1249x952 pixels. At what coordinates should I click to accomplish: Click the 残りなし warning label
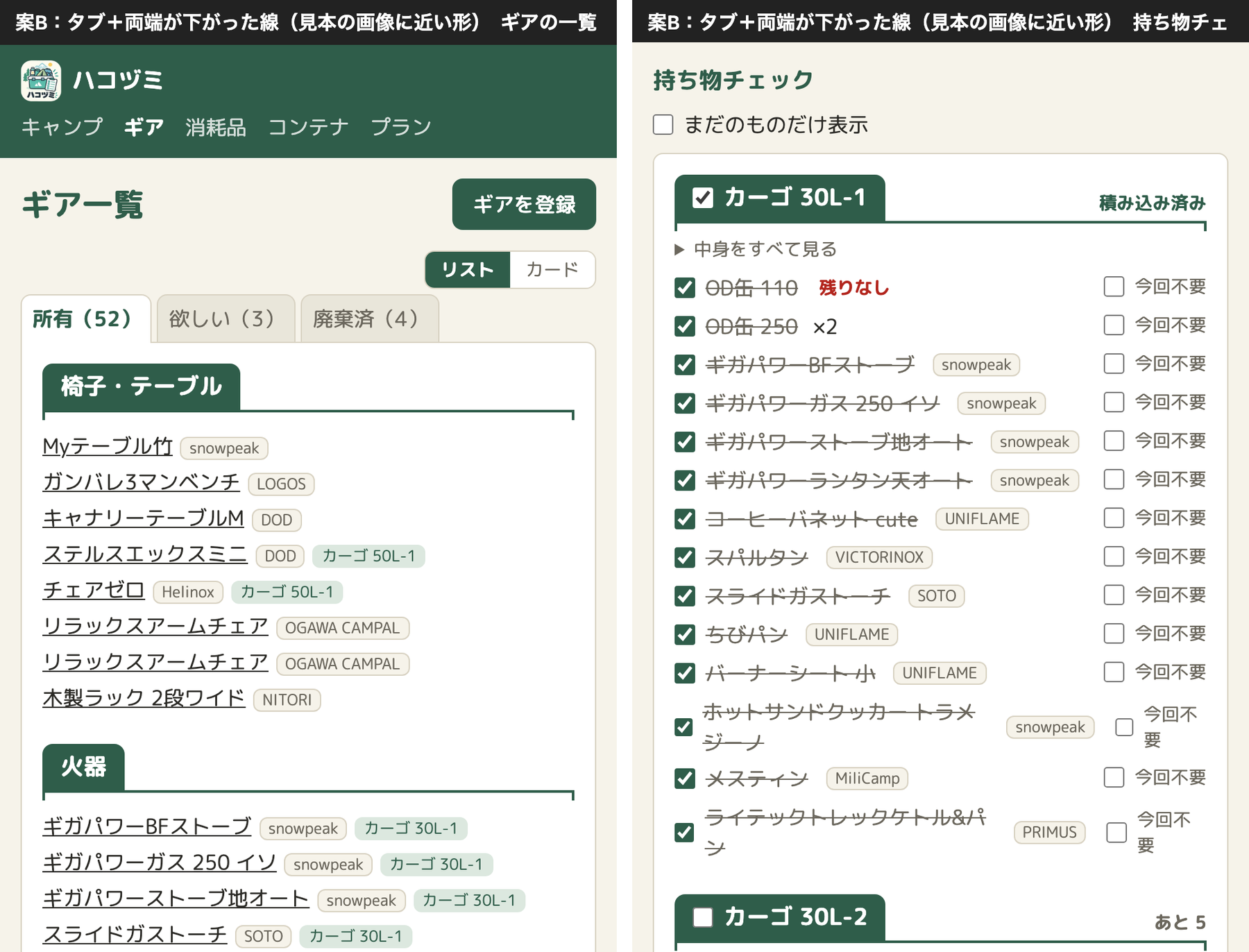[x=854, y=287]
